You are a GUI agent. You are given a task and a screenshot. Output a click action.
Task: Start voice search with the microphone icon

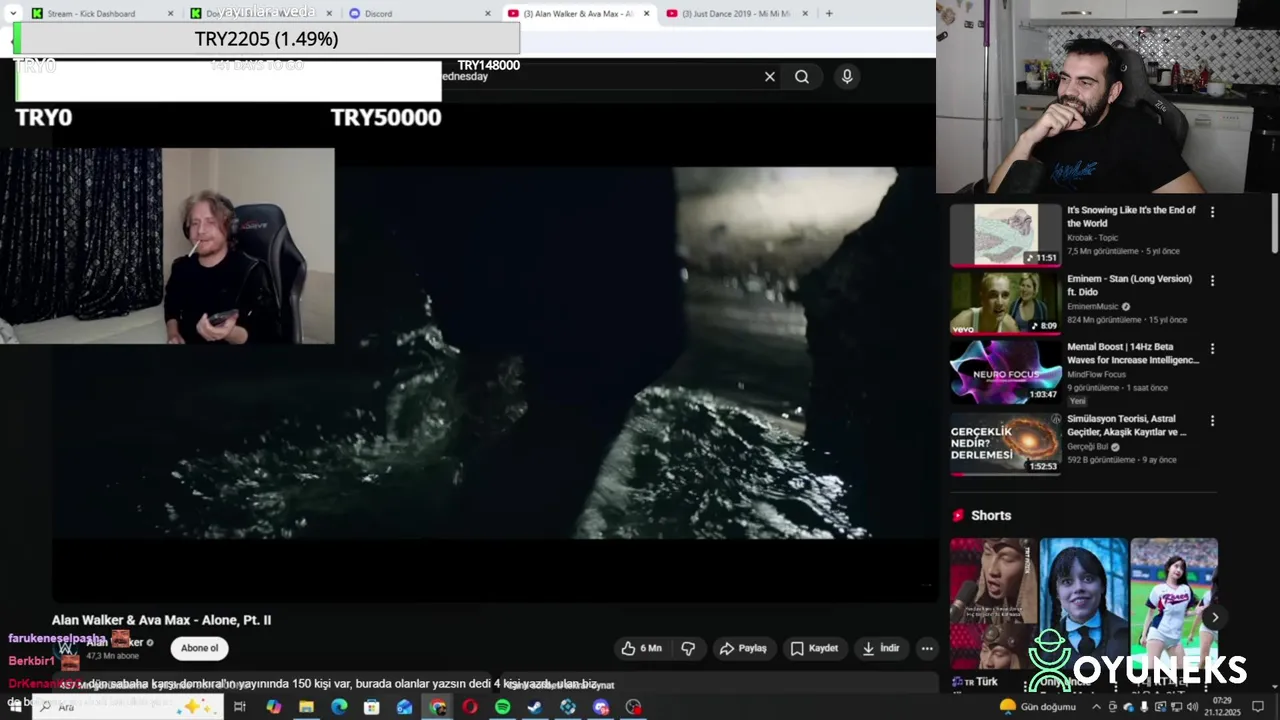pyautogui.click(x=847, y=77)
